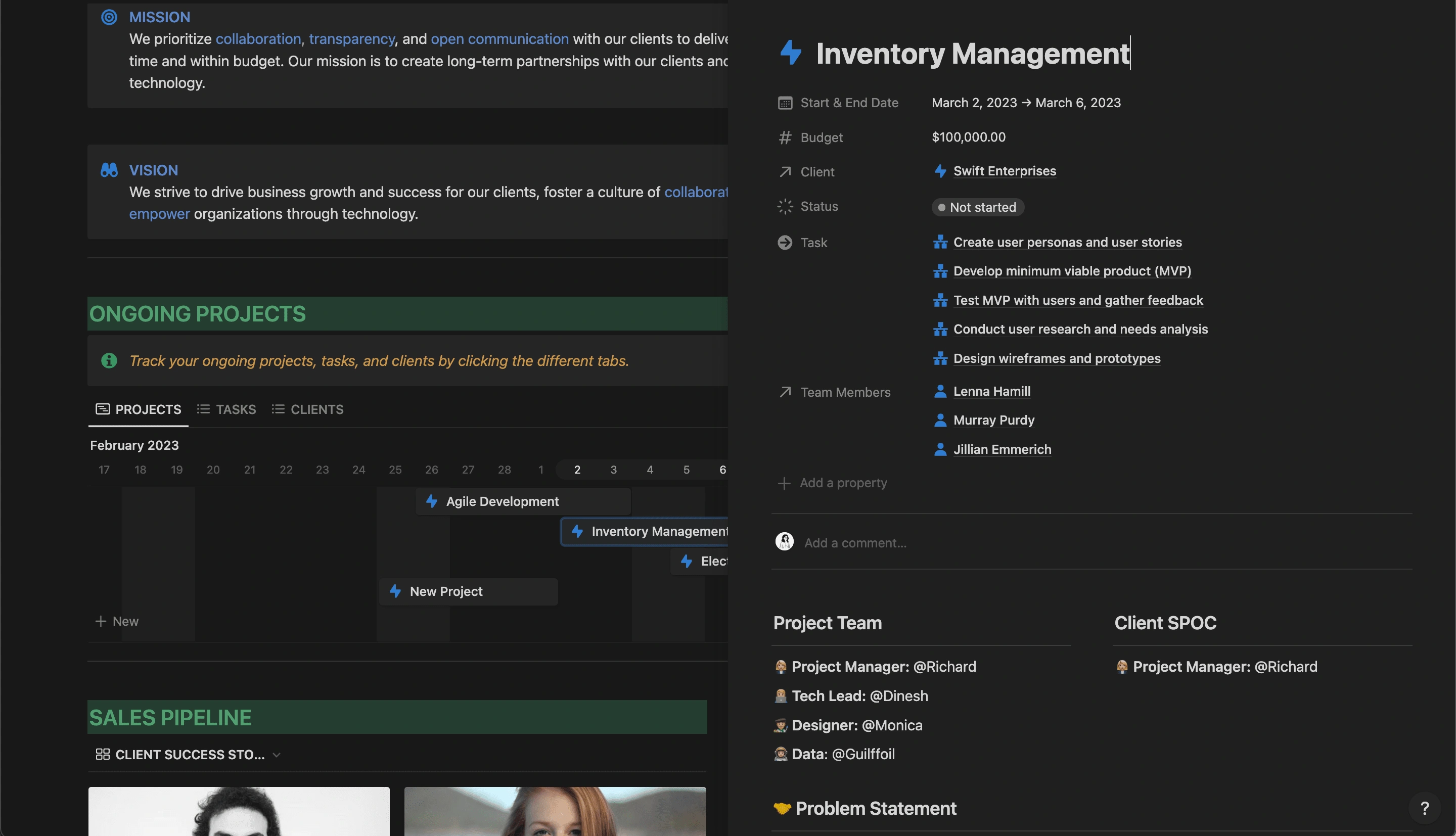Click the transparency link in MISSION text
Viewport: 1456px width, 836px height.
[x=352, y=39]
